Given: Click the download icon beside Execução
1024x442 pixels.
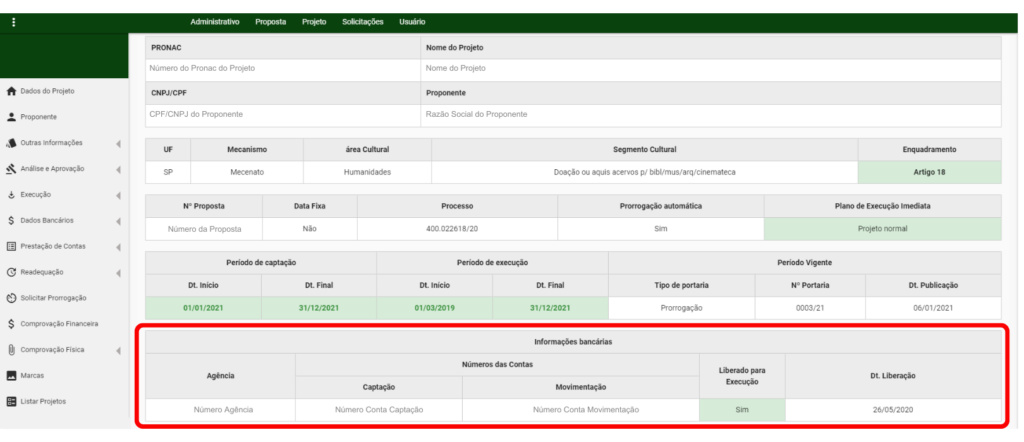Looking at the screenshot, I should 11,195.
